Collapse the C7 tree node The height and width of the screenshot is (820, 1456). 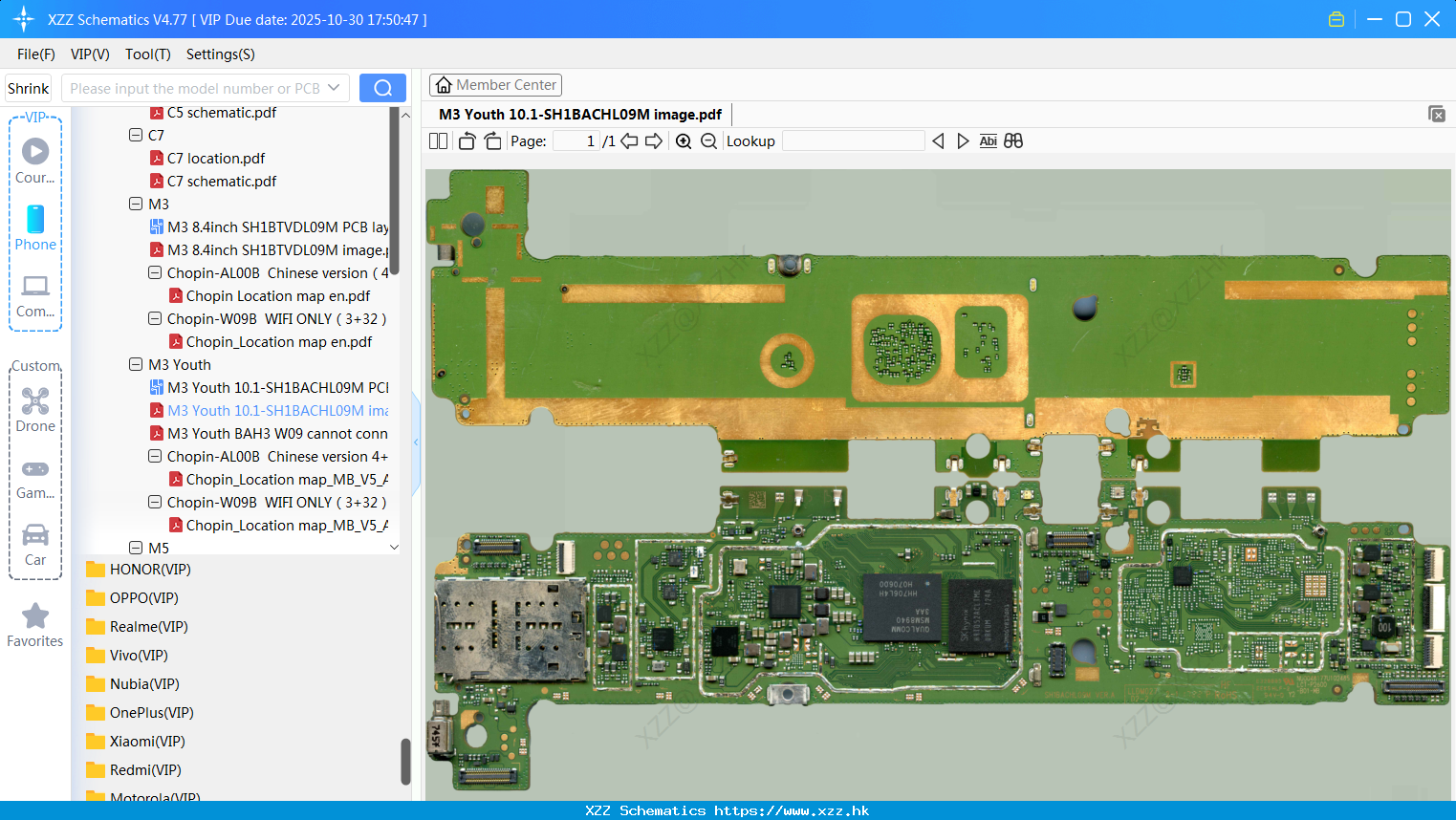click(136, 135)
